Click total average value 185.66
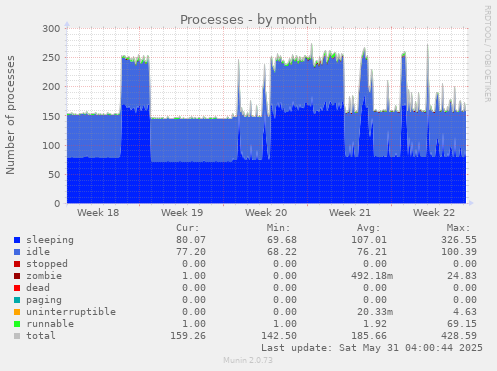Viewport: 497px width, 371px height. point(369,336)
